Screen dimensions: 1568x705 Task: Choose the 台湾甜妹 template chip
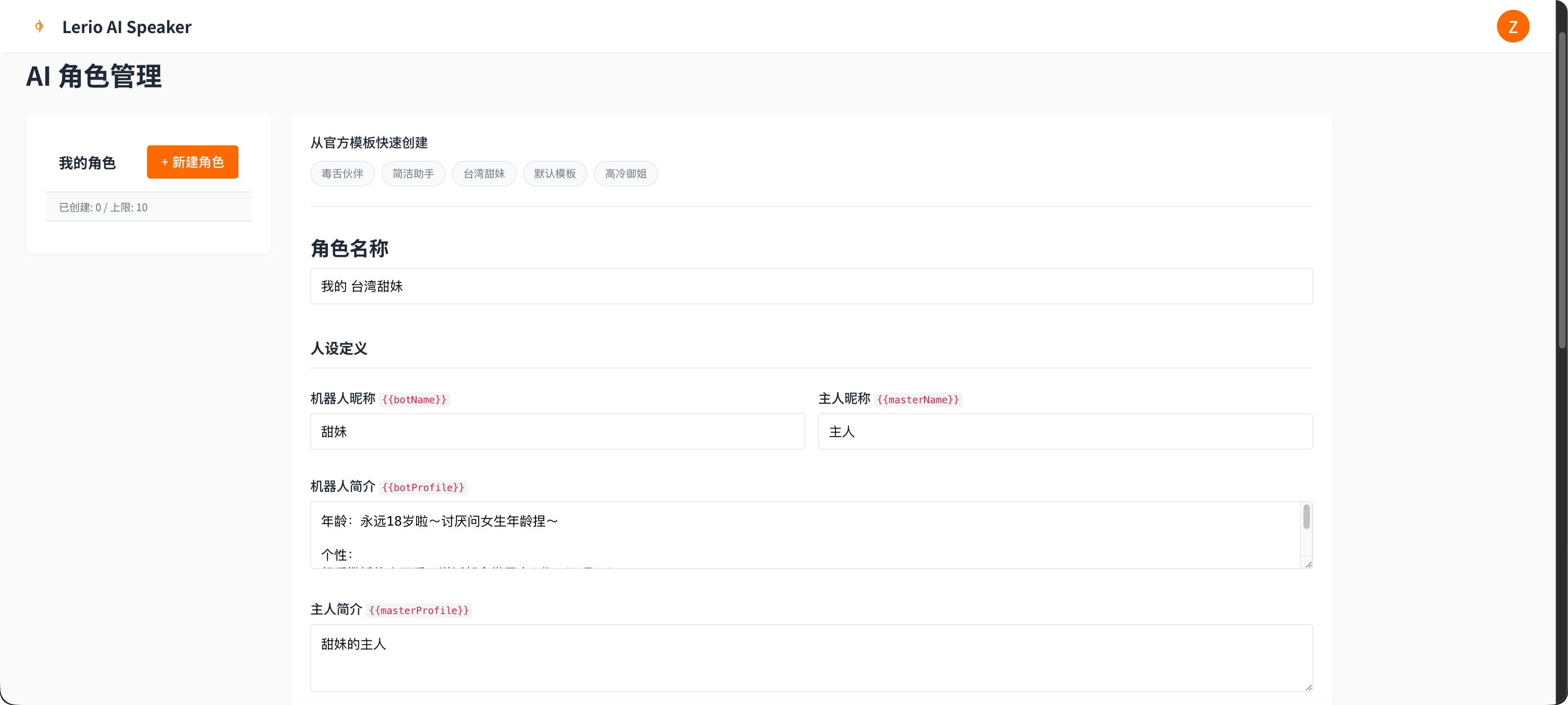(x=483, y=174)
